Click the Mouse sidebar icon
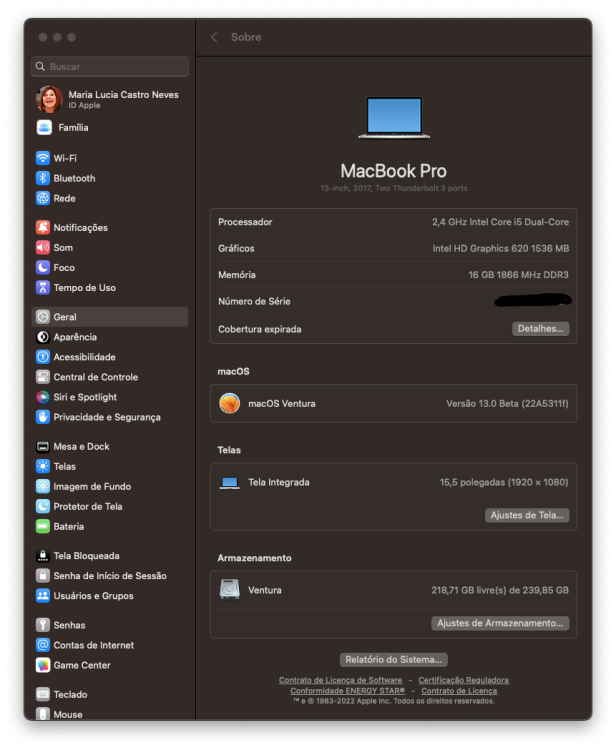The width and height of the screenshot is (616, 750). [43, 714]
